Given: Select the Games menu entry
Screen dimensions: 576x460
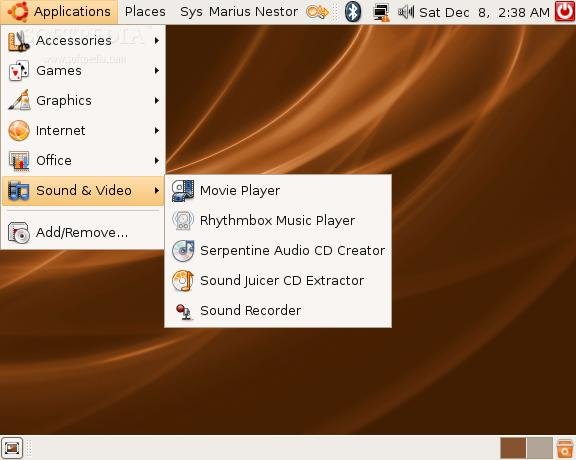Looking at the screenshot, I should click(83, 71).
